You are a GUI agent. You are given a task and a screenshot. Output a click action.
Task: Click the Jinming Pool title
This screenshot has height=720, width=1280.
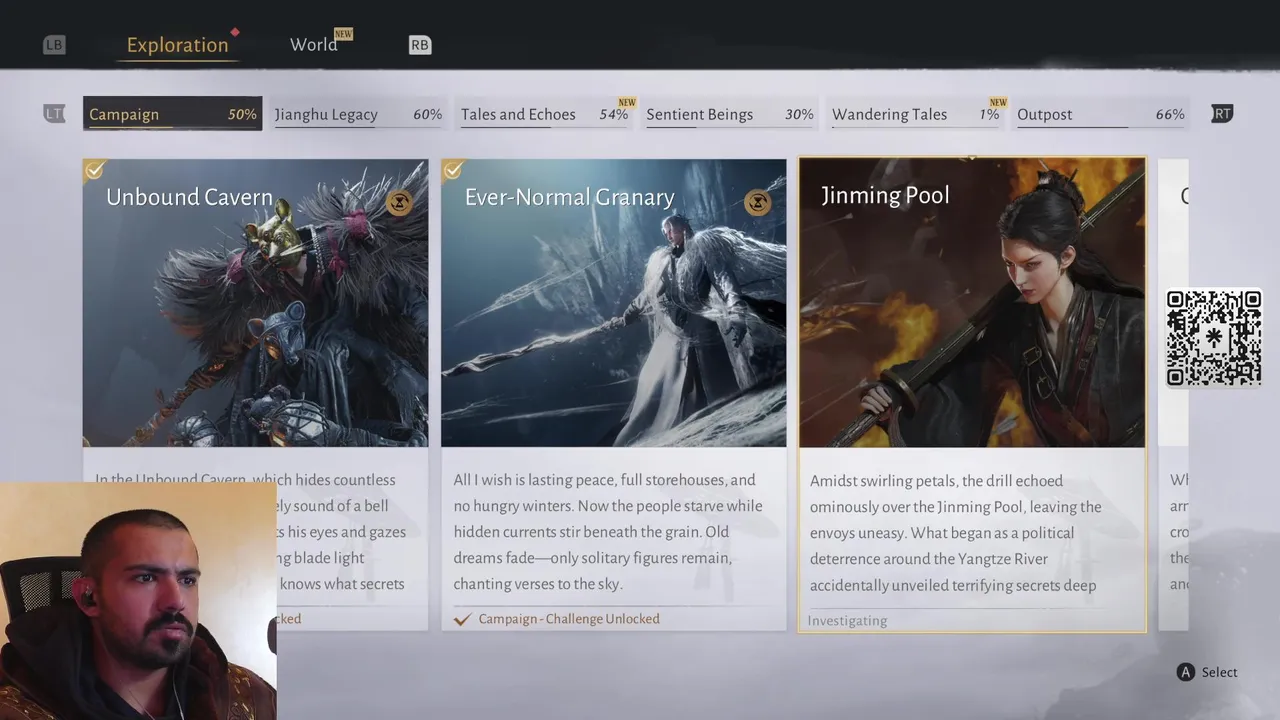[885, 195]
